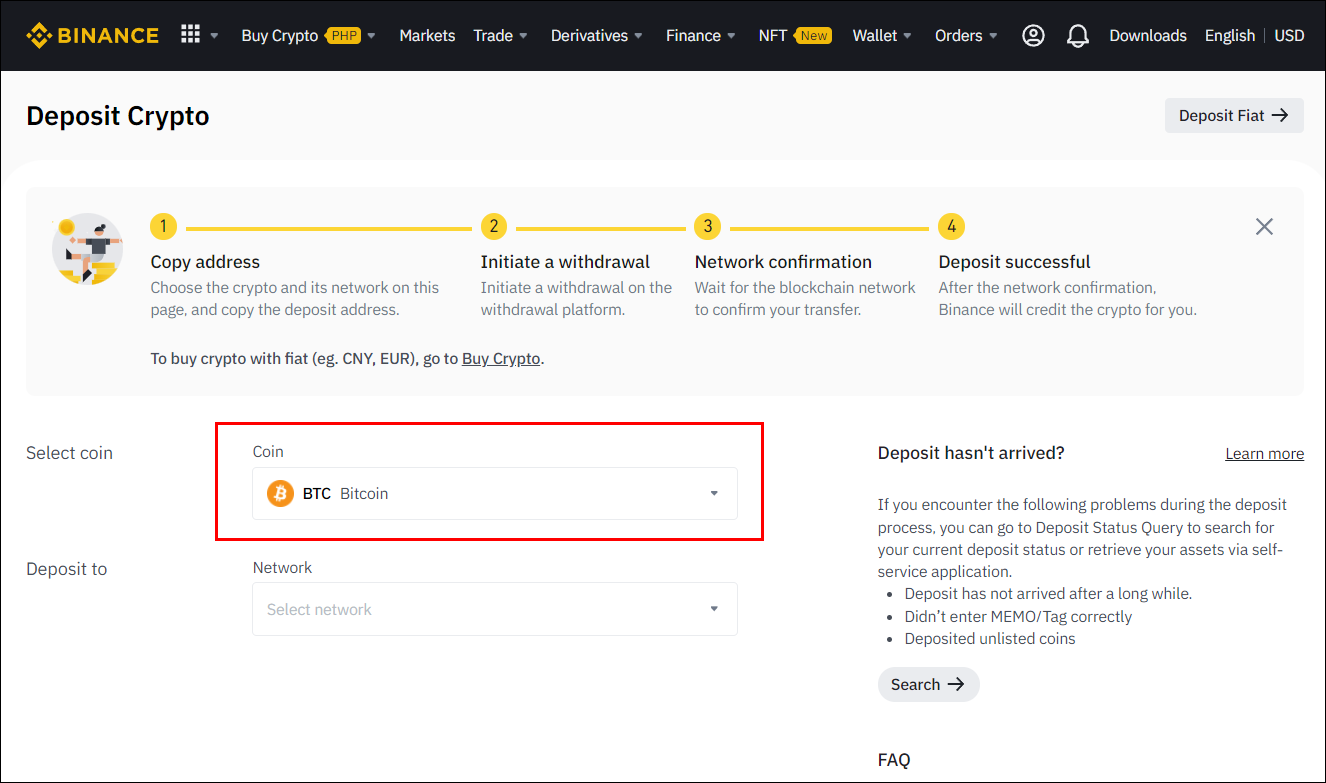Click the New badge beside NFT
This screenshot has width=1326, height=783.
pos(813,34)
